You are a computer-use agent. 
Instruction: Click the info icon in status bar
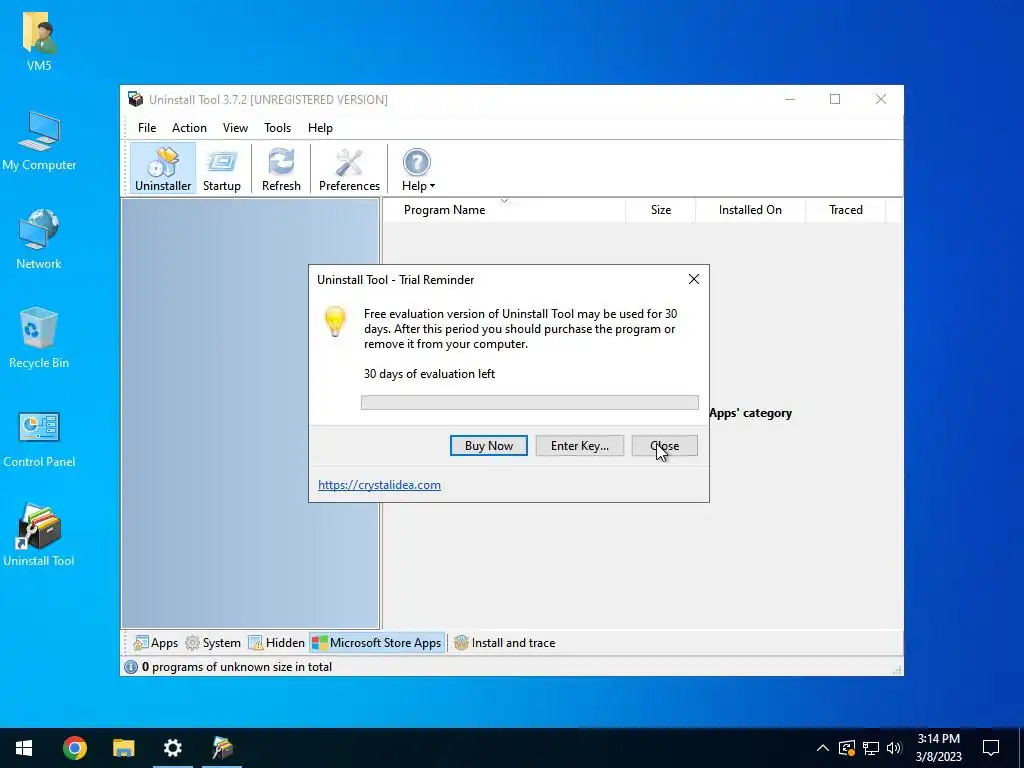coord(131,667)
